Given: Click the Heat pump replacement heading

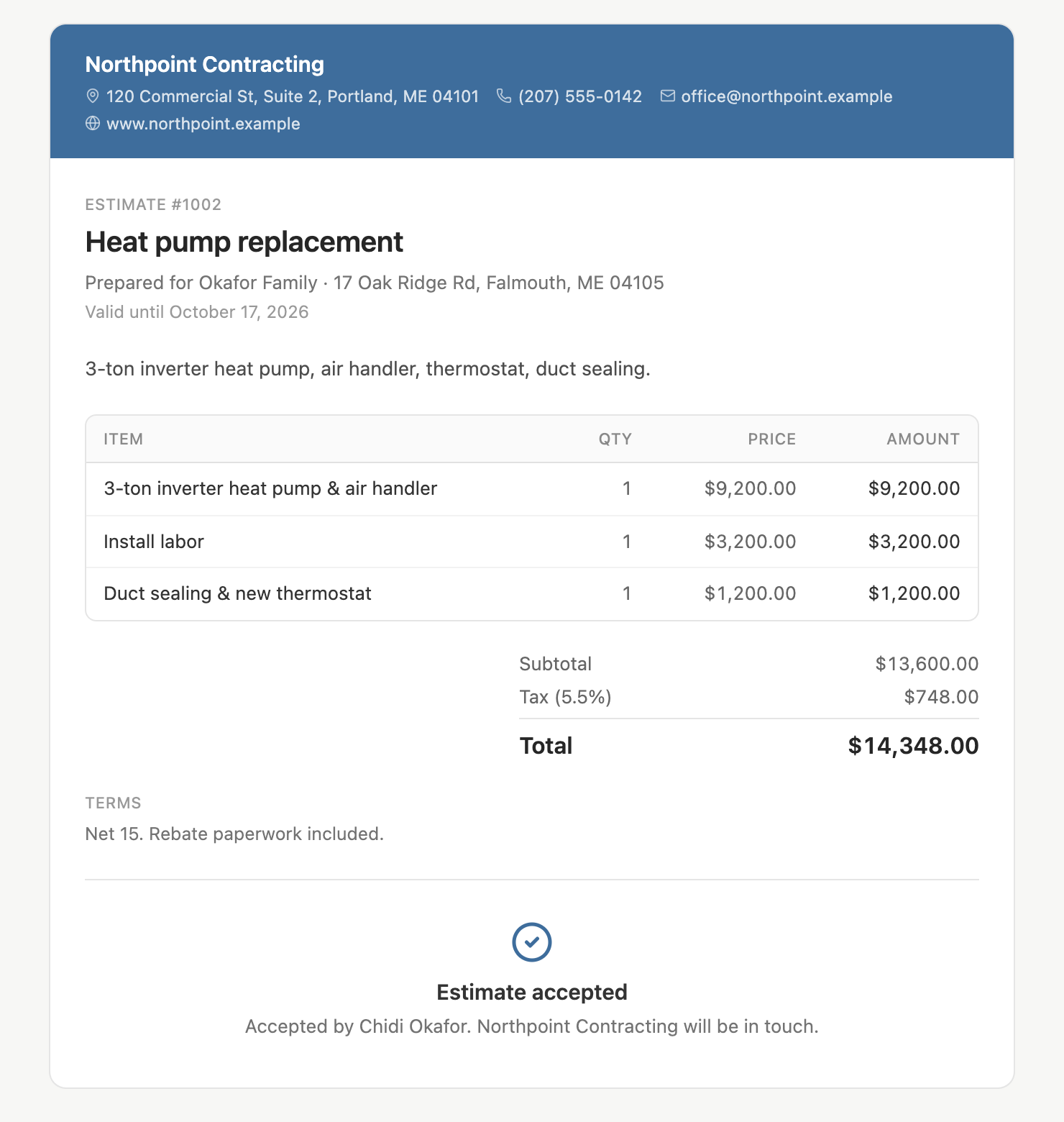Looking at the screenshot, I should pyautogui.click(x=244, y=242).
